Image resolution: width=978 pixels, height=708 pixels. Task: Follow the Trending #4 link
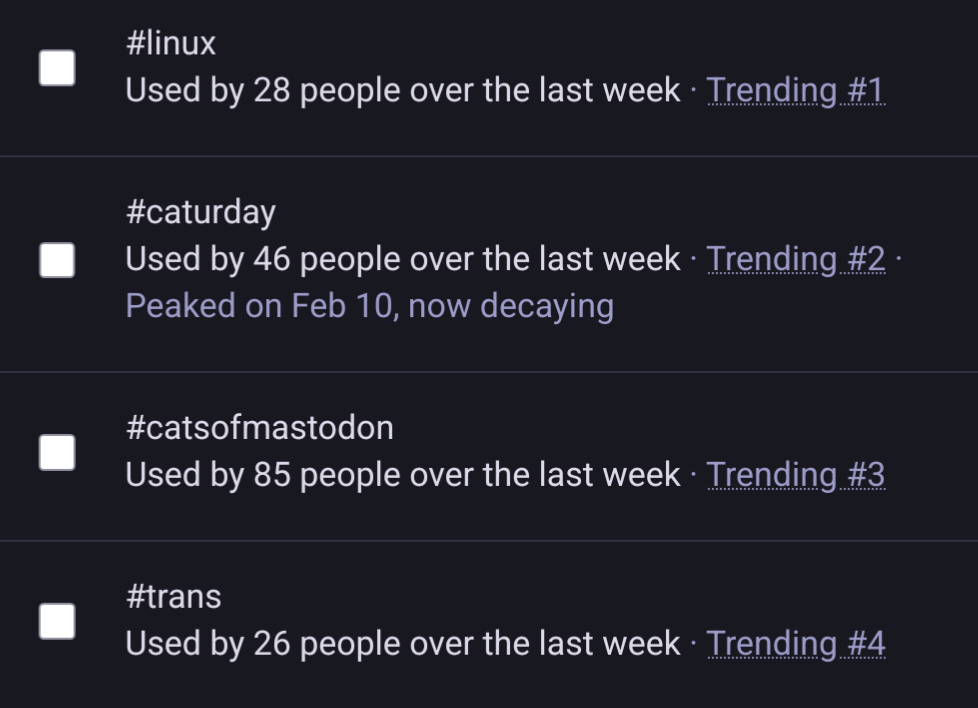coord(797,643)
